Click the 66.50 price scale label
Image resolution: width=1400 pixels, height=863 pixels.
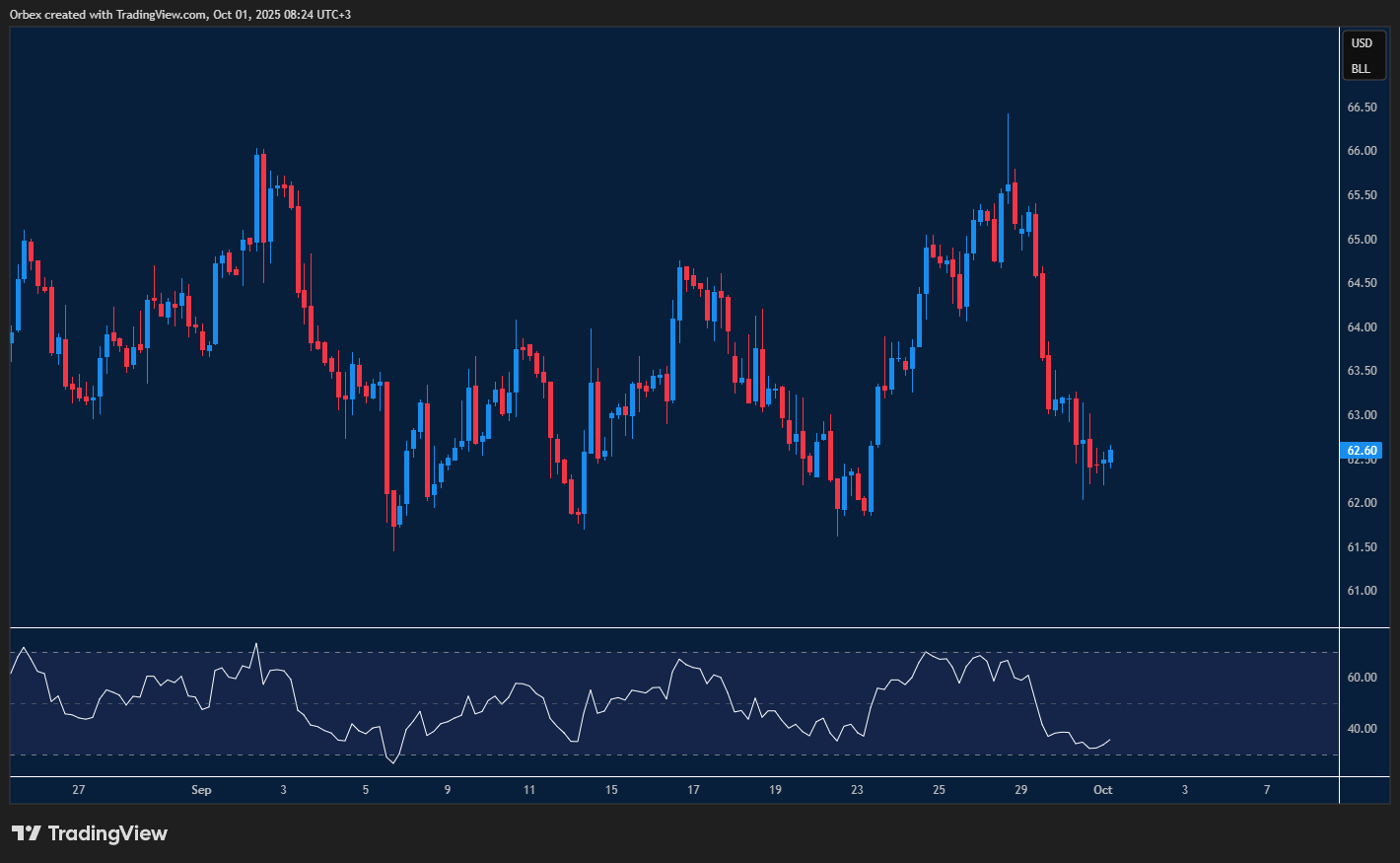[1362, 108]
